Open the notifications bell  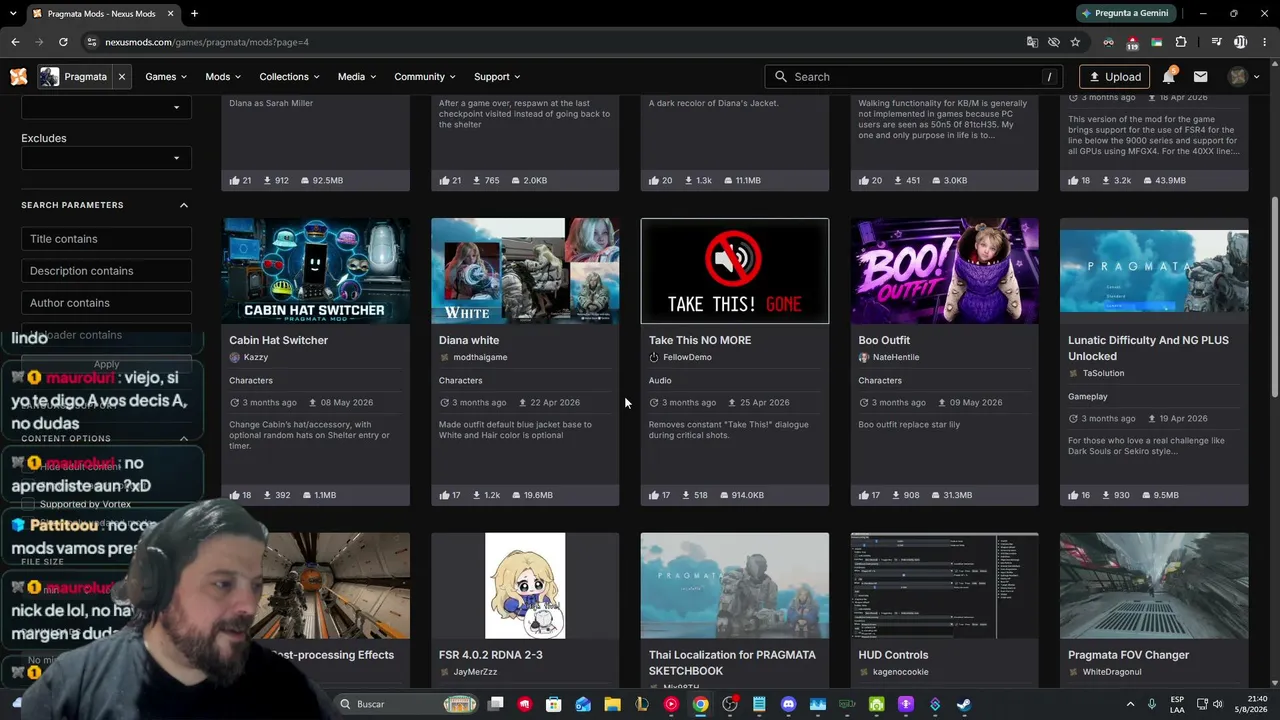click(x=1169, y=77)
